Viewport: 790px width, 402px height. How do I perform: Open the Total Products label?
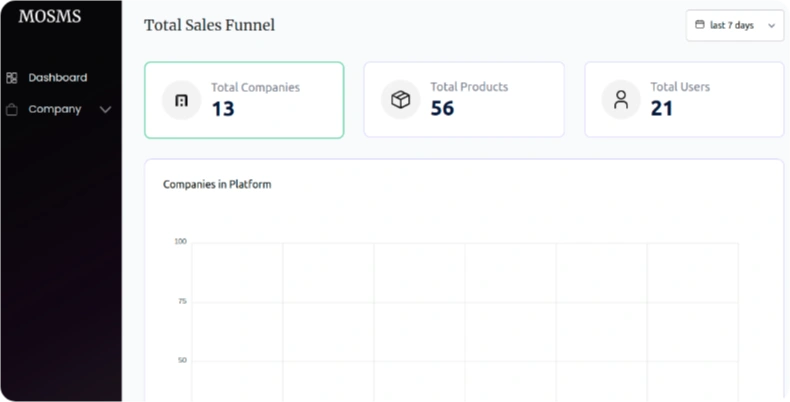point(469,87)
